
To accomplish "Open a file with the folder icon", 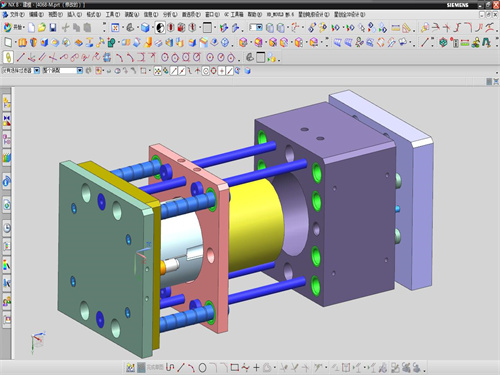I will point(42,28).
